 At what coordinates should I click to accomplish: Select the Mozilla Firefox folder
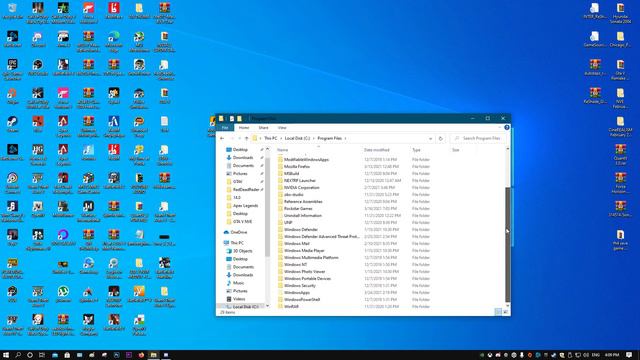click(x=297, y=167)
